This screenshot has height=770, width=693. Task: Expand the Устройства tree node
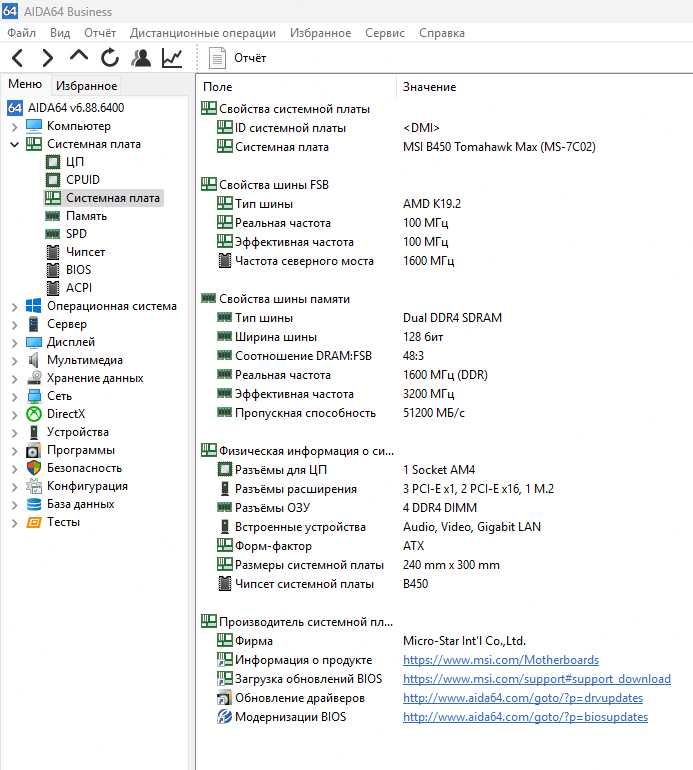pos(14,433)
